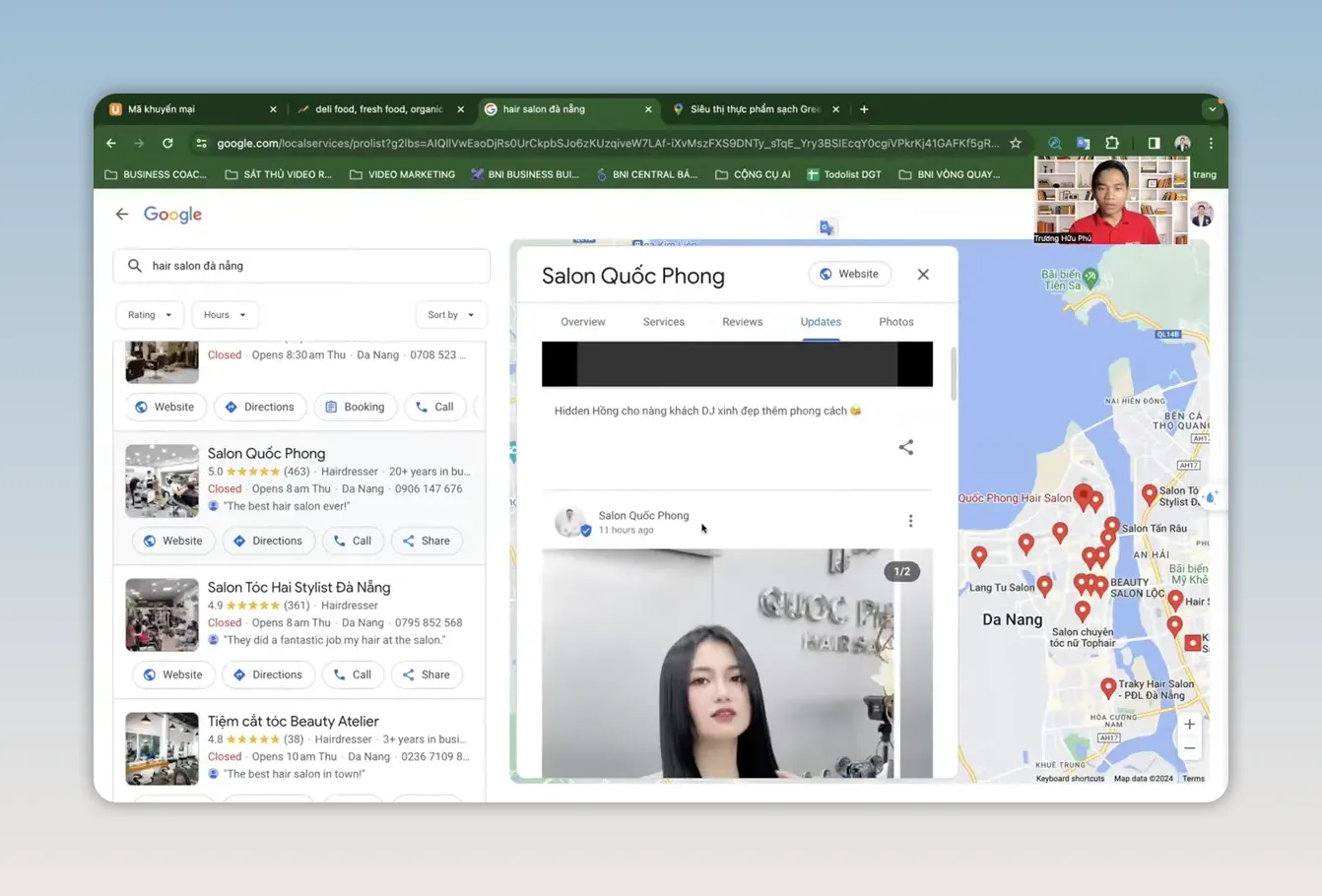Open the BUSINESS COAC... bookmark folder
The image size is (1322, 896).
156,174
